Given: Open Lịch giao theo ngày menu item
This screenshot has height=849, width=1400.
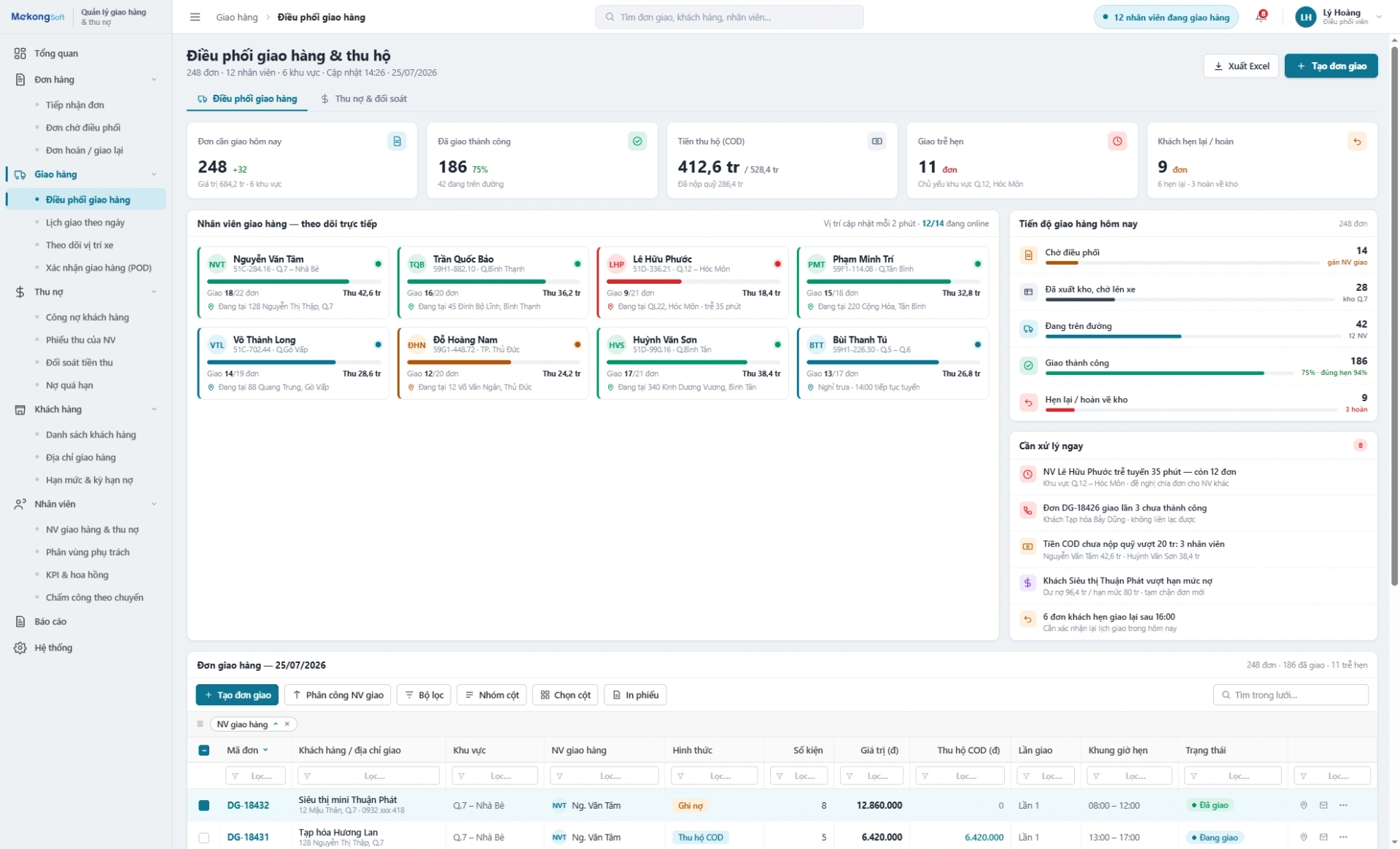Looking at the screenshot, I should [x=85, y=222].
